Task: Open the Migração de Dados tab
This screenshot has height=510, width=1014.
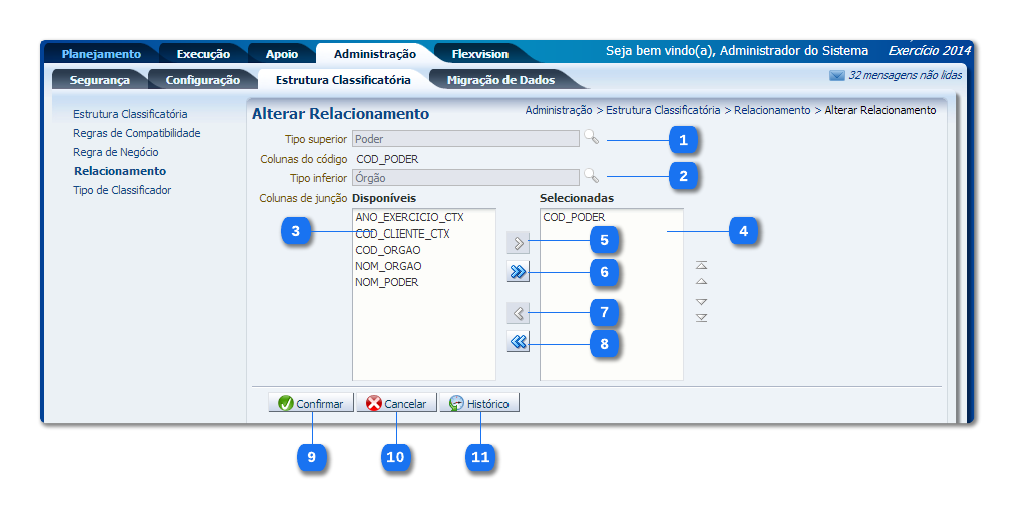Action: [x=500, y=80]
